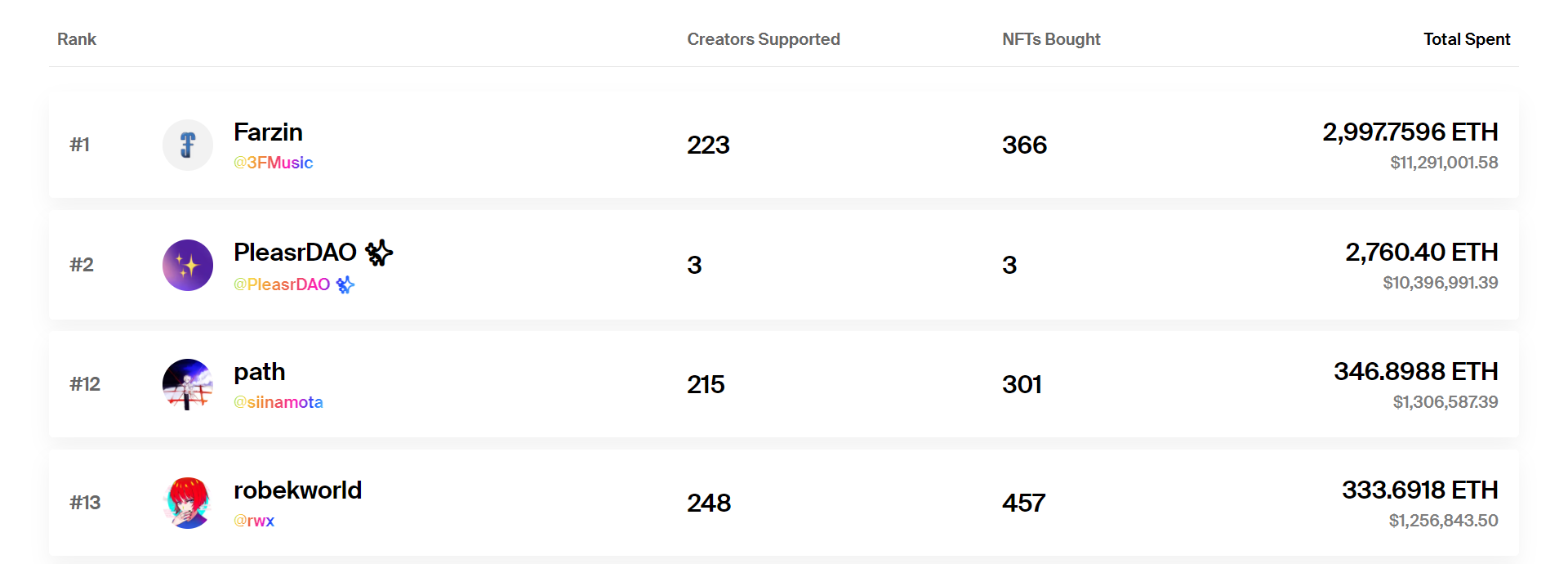Sort by Total Spent column

[x=1466, y=39]
